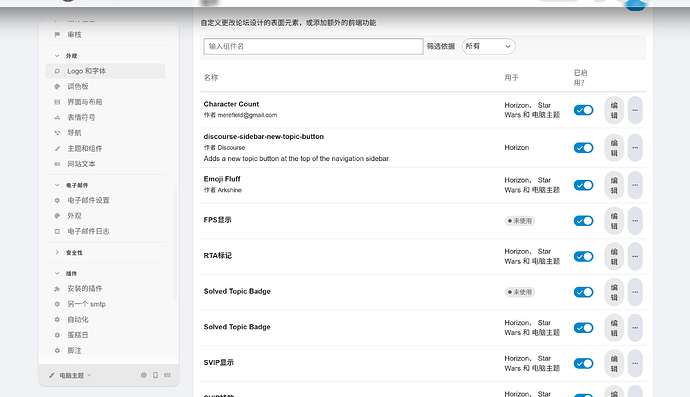
Task: Click 编辑 for the unused Solved Topic Badge
Action: [x=614, y=292]
